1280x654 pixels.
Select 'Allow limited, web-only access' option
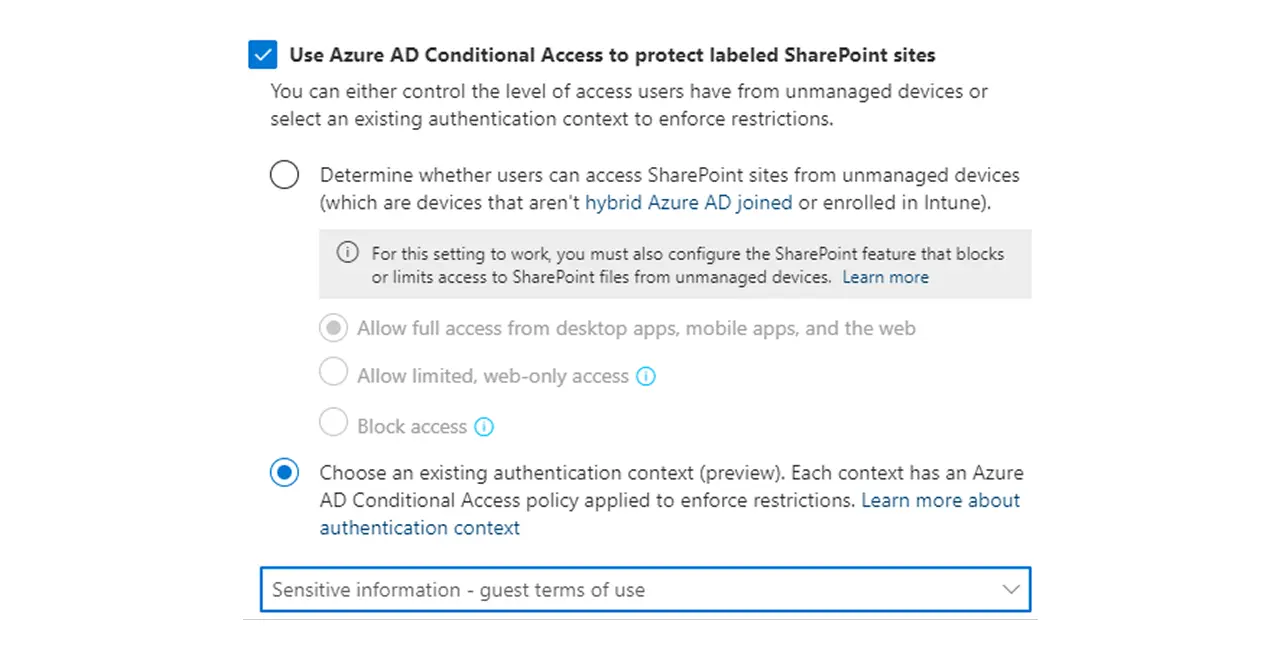click(x=333, y=371)
